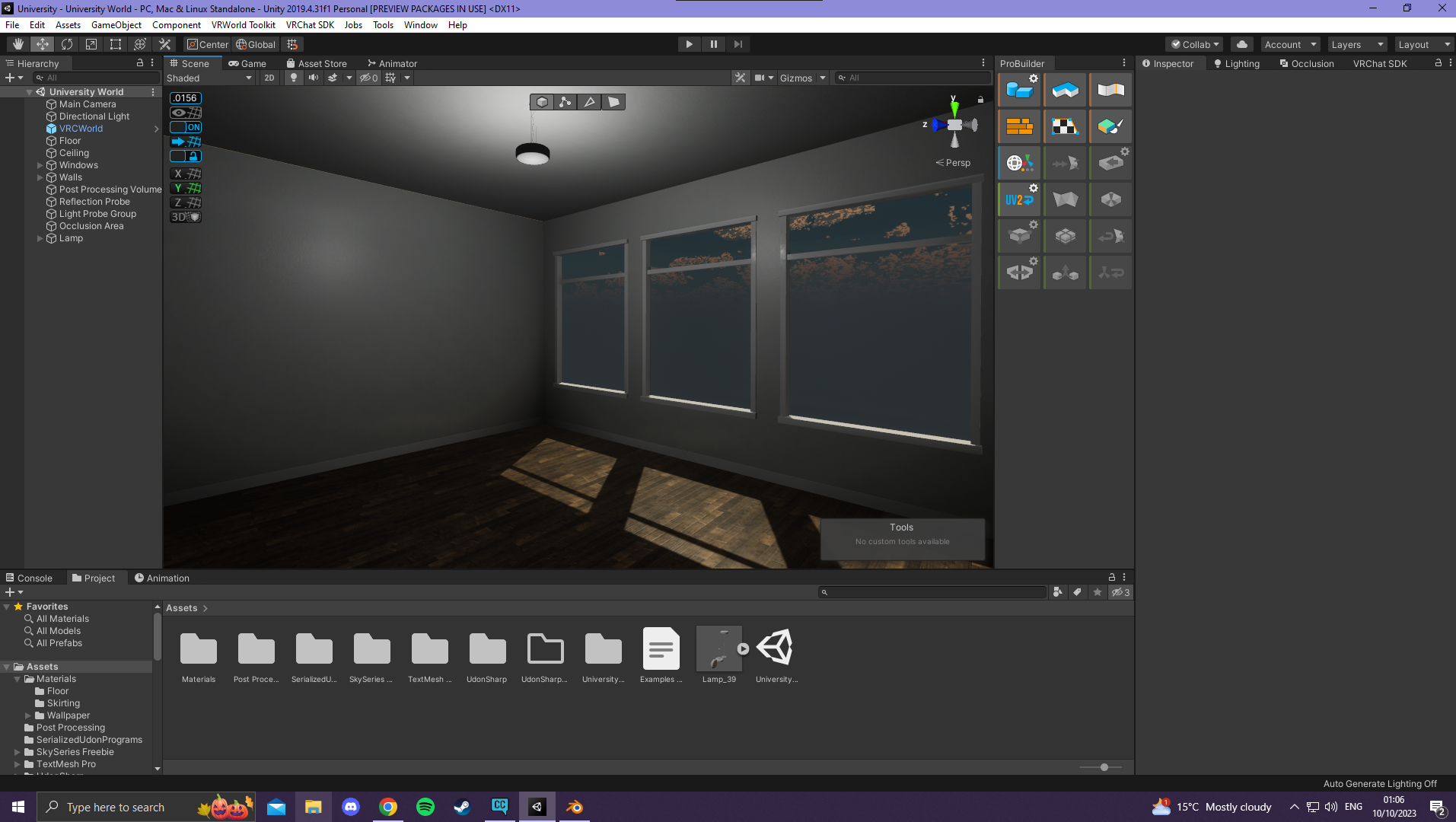The width and height of the screenshot is (1456, 822).
Task: Open VRChat SDK menu
Action: tap(310, 24)
